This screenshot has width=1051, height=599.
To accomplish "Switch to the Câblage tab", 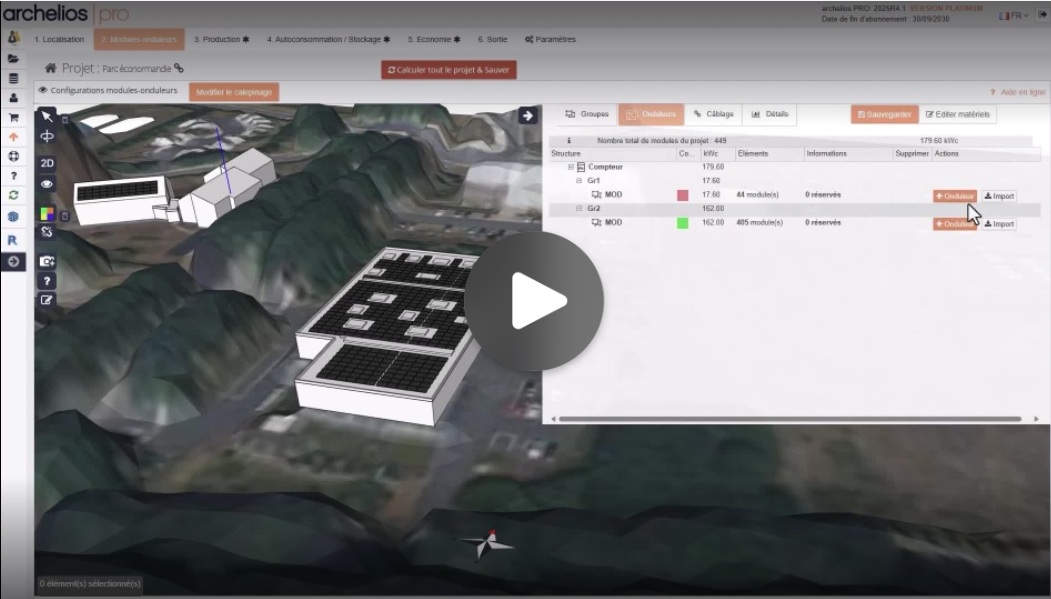I will point(713,114).
